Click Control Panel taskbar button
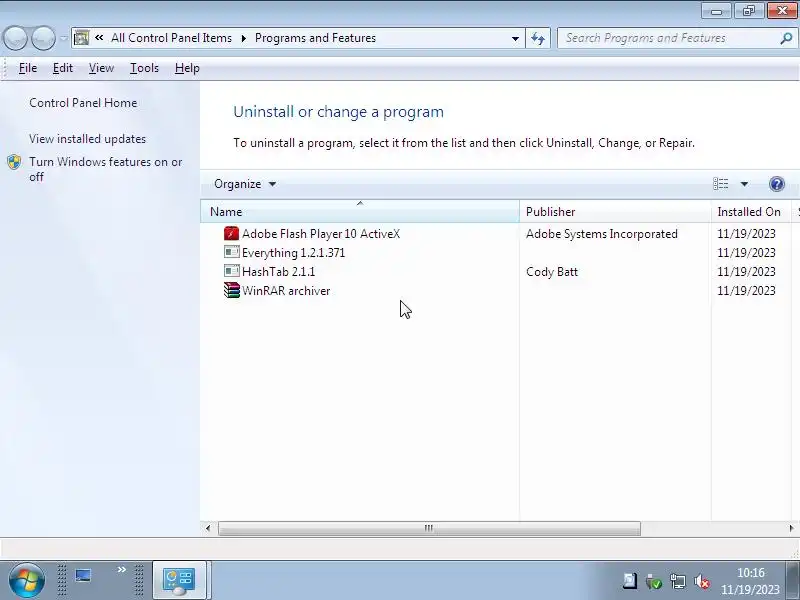The image size is (800, 600). click(x=180, y=580)
